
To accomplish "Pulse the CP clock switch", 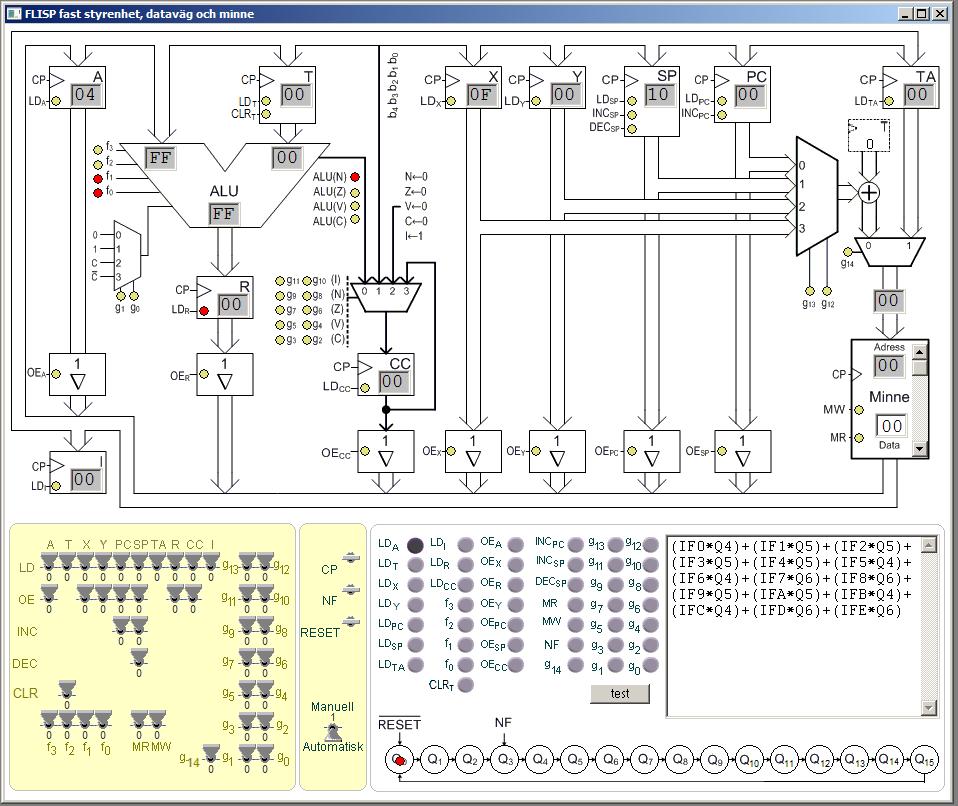I will point(351,557).
